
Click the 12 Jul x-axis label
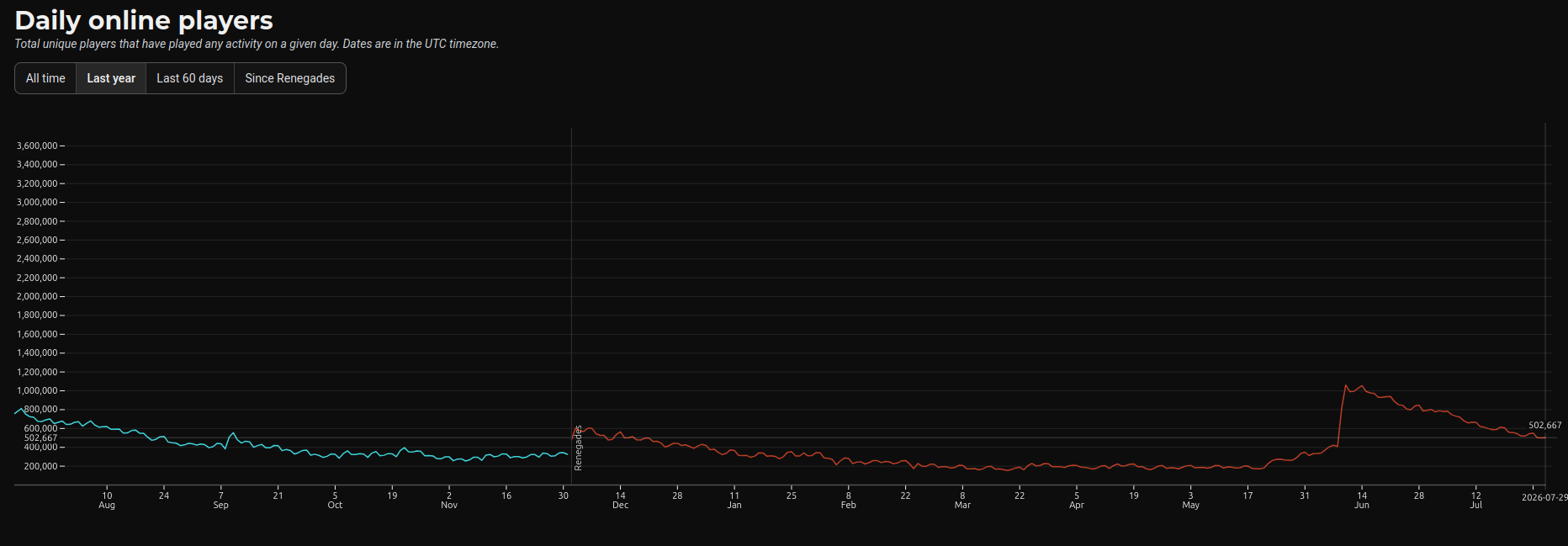click(x=1476, y=501)
